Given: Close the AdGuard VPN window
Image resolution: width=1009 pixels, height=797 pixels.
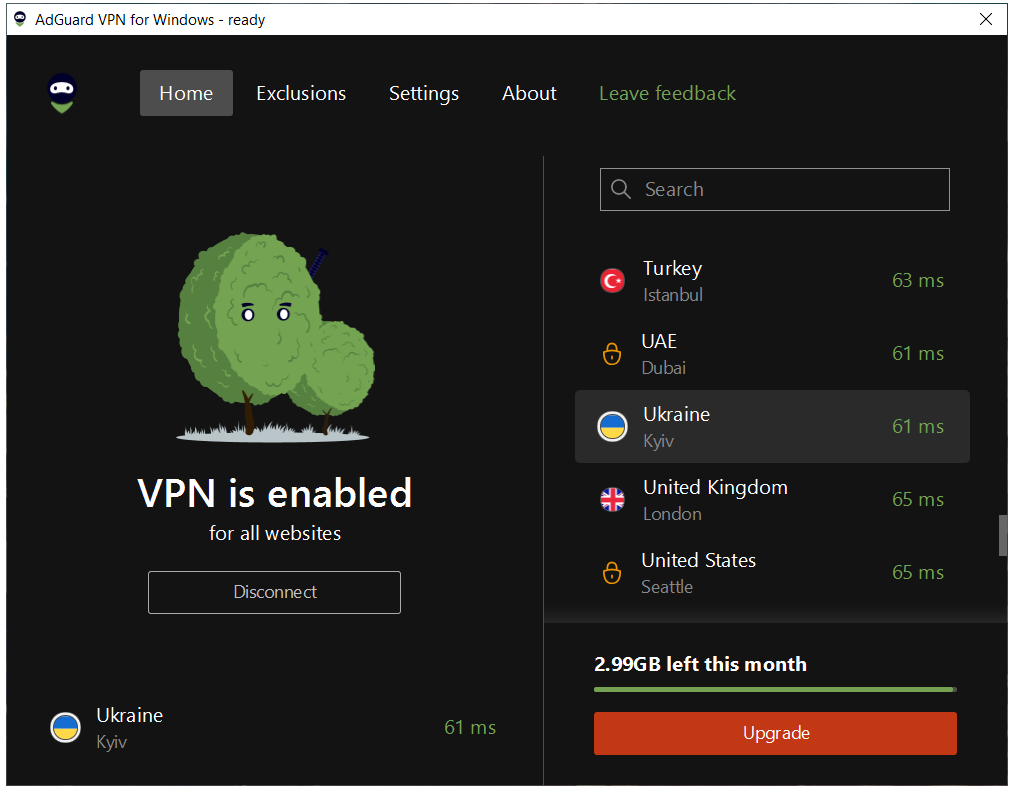Looking at the screenshot, I should click(x=985, y=19).
